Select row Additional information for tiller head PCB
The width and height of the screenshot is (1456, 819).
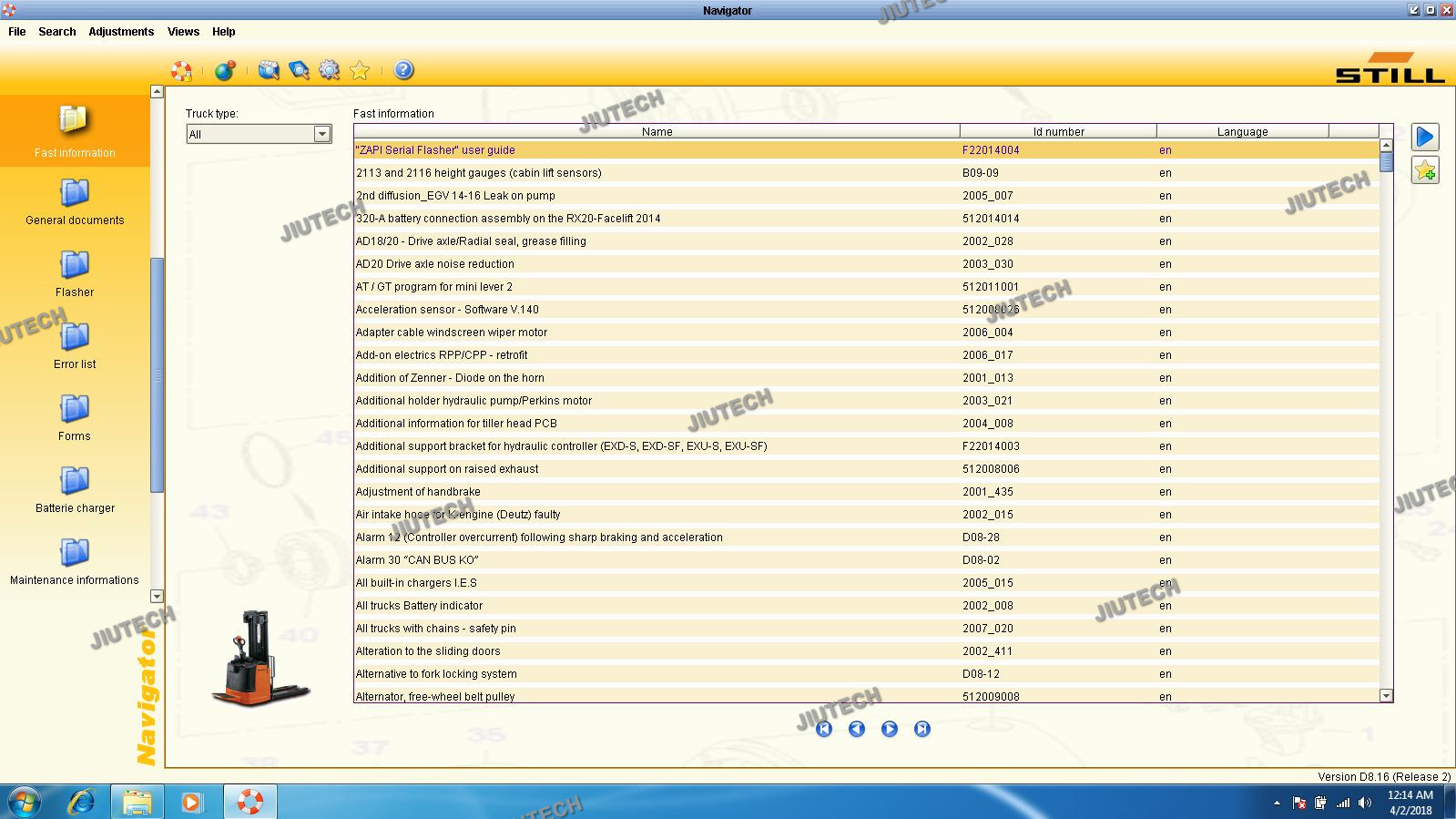pos(867,424)
